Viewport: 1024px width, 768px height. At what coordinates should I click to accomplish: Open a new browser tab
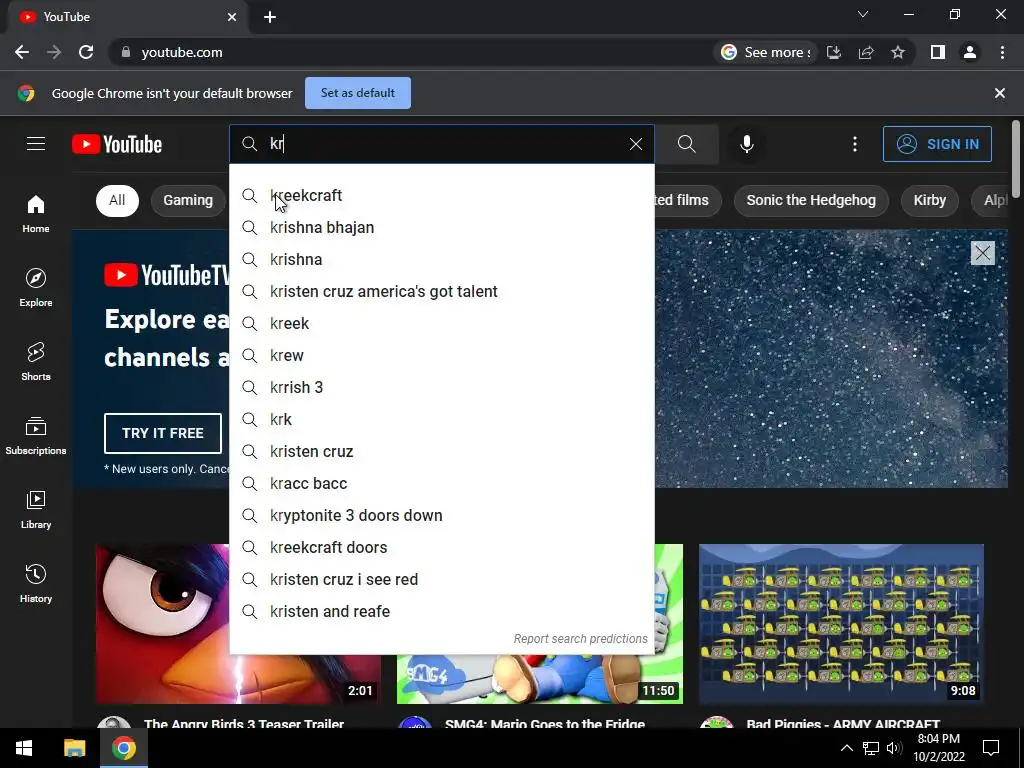(x=270, y=17)
